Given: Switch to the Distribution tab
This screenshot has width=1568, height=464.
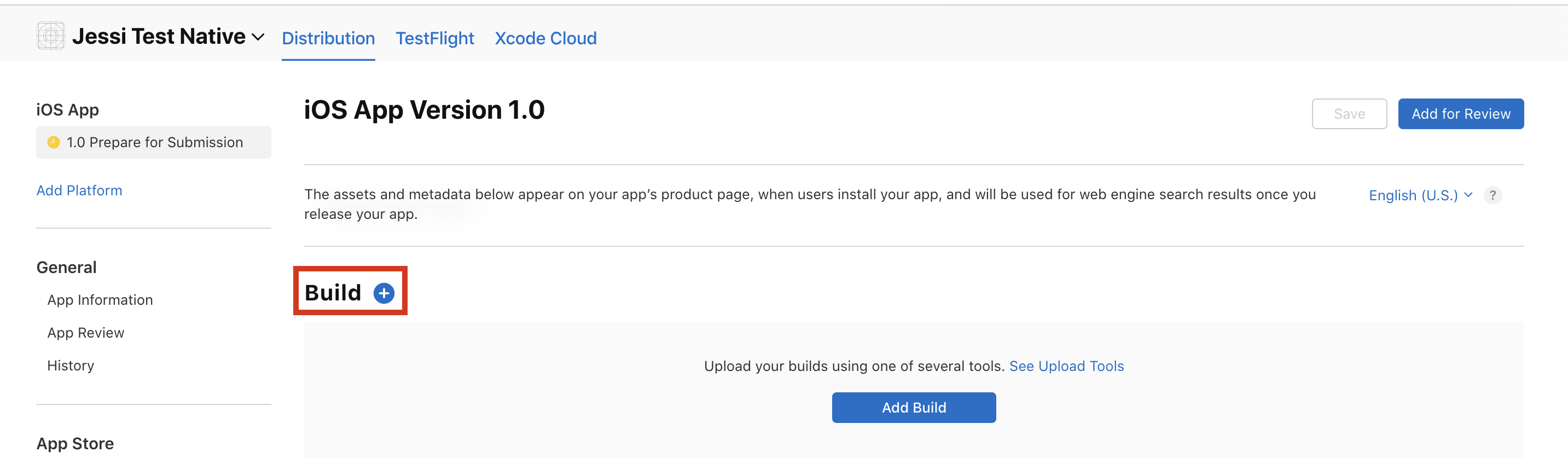Looking at the screenshot, I should [x=328, y=38].
